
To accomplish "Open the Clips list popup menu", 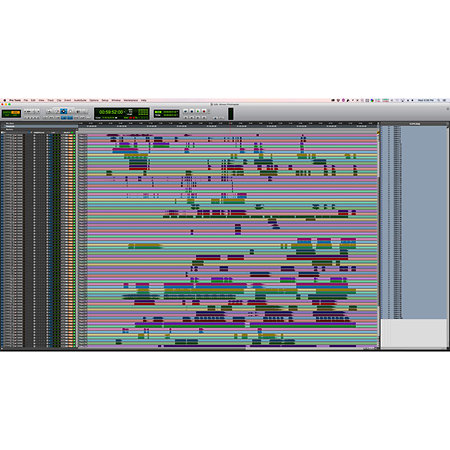I will pyautogui.click(x=448, y=124).
